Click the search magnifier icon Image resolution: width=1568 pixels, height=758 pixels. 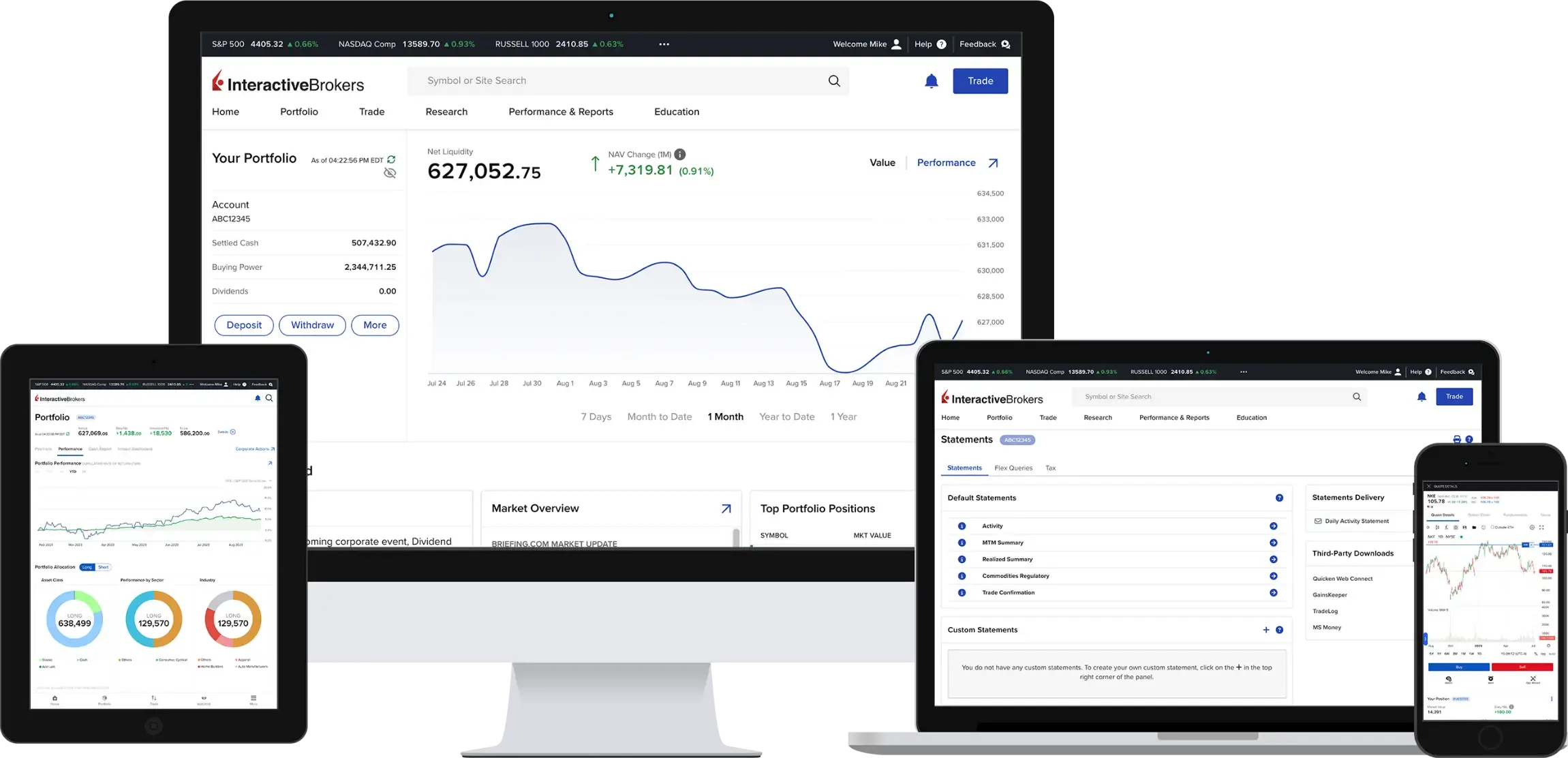(x=834, y=80)
